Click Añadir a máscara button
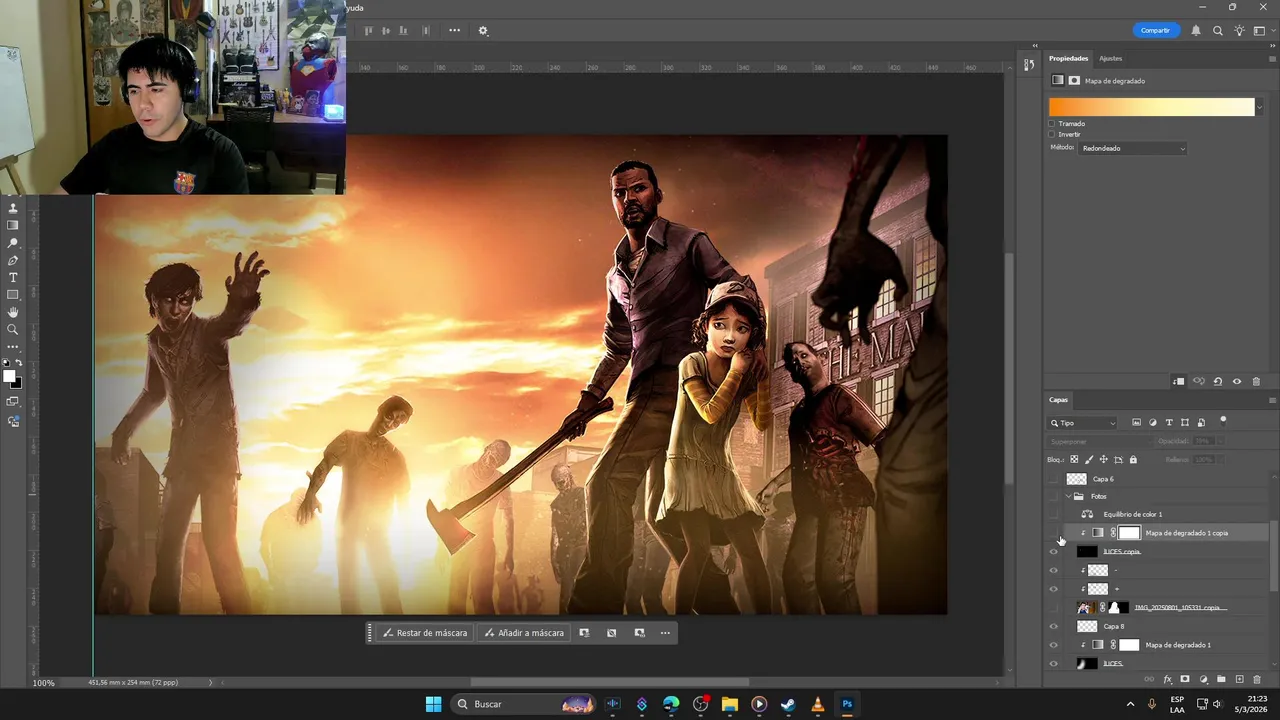This screenshot has width=1280, height=720. (x=524, y=633)
